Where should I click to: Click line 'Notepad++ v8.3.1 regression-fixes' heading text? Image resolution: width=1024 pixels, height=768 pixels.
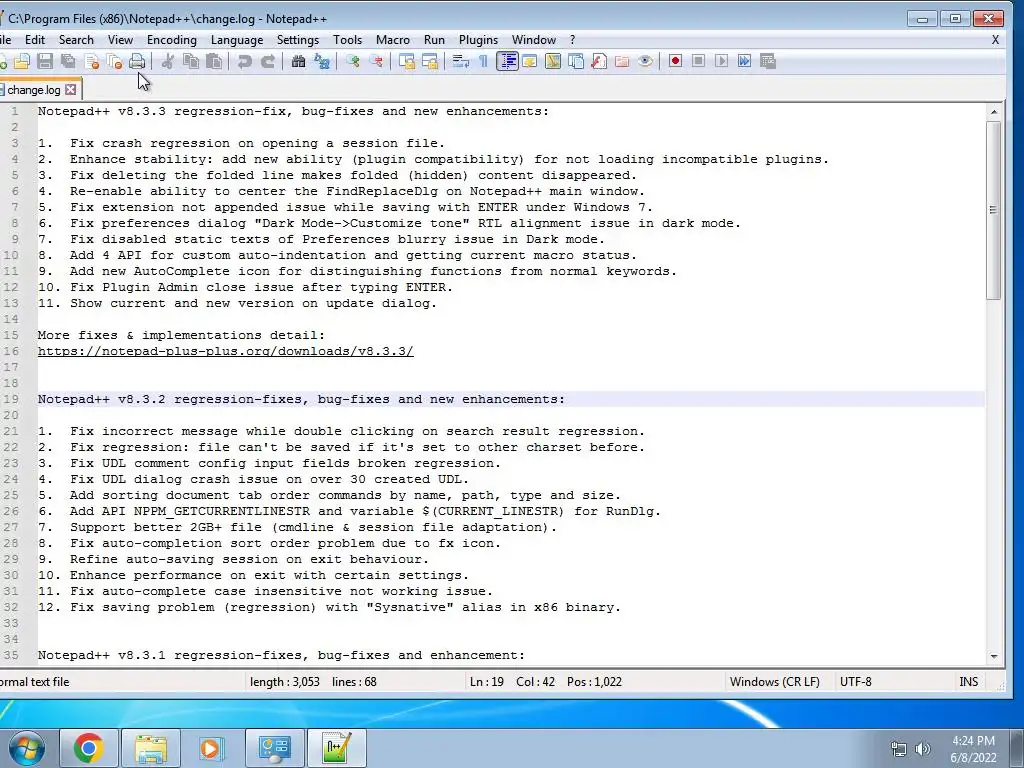tap(281, 655)
